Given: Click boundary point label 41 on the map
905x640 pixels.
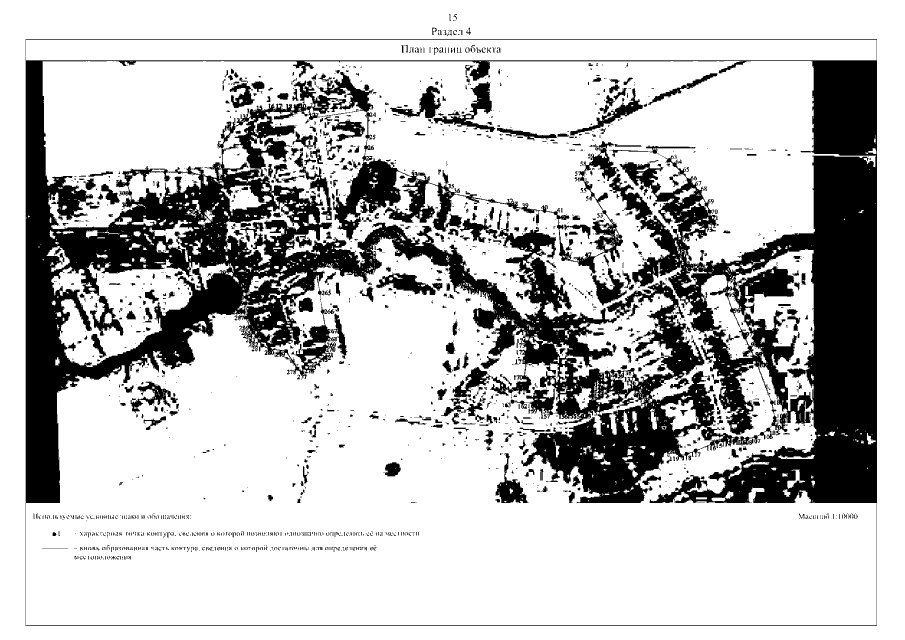Looking at the screenshot, I should pos(560,211).
